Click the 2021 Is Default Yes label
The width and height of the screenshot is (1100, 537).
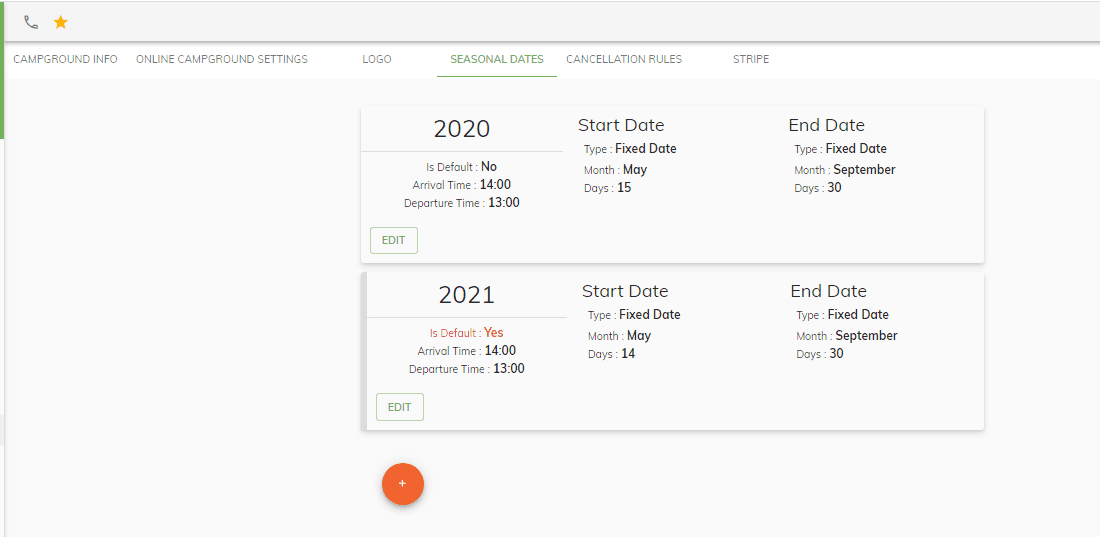point(467,333)
